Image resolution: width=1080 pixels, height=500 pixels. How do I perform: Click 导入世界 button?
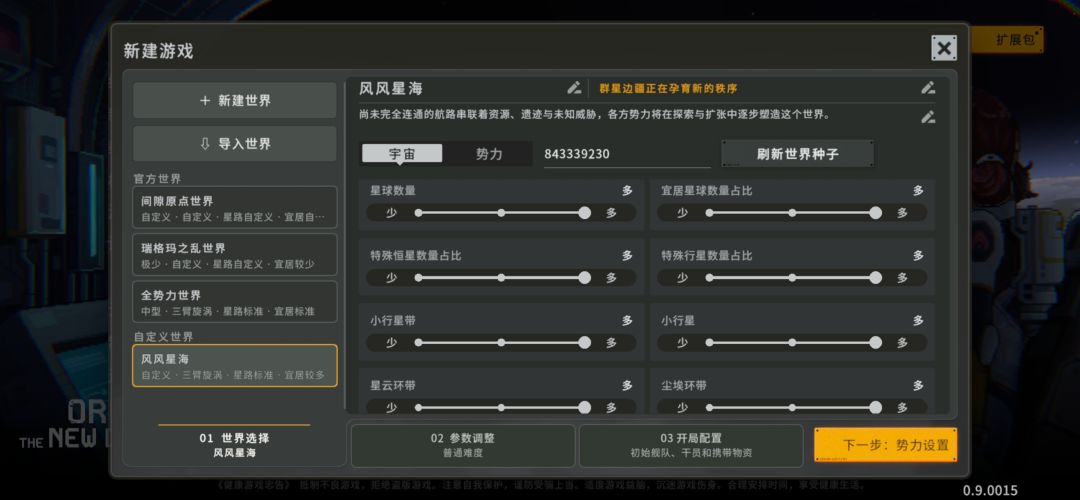tap(235, 144)
